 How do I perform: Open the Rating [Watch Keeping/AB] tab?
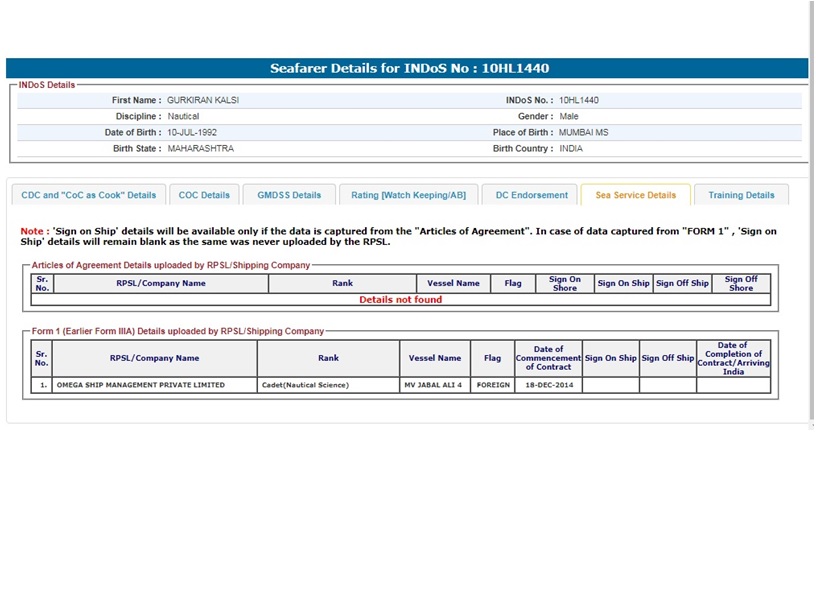point(408,195)
